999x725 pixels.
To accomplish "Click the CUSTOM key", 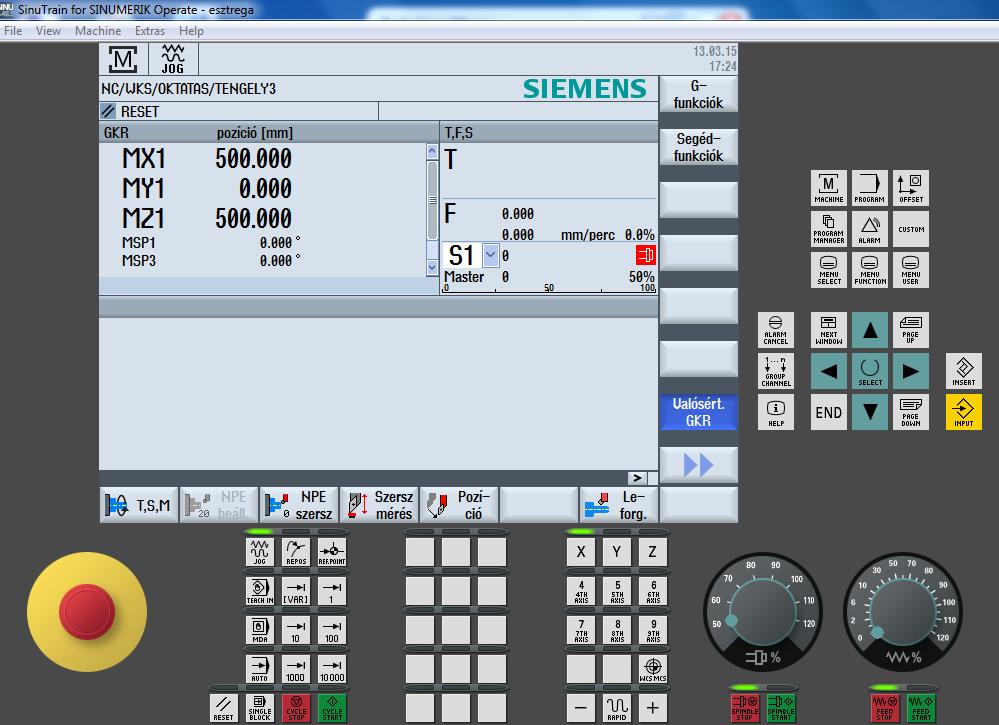I will (x=910, y=229).
